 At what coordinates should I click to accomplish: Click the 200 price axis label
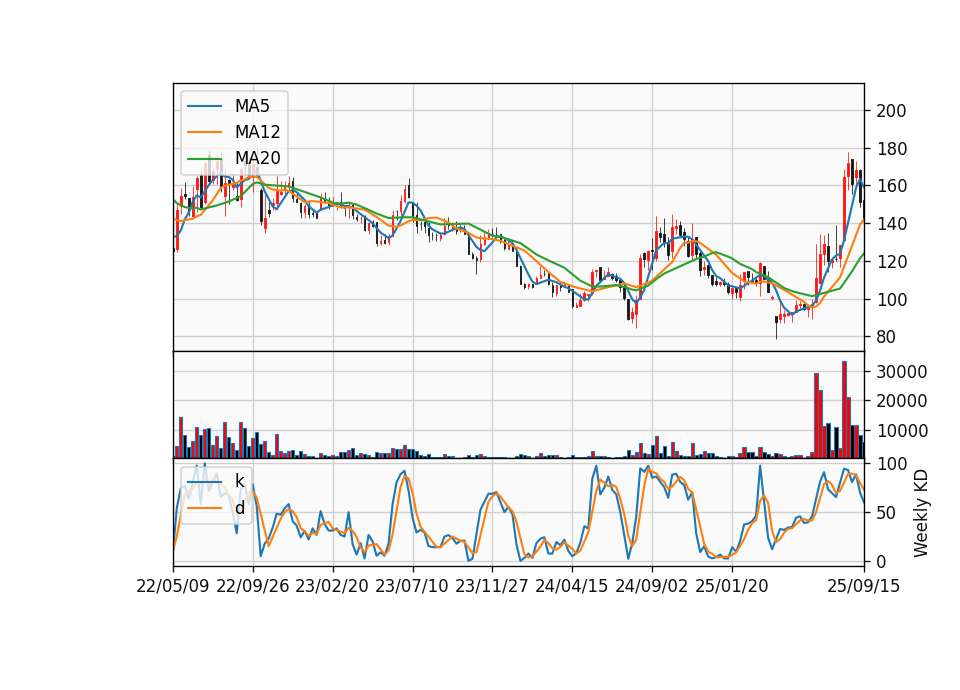(891, 111)
